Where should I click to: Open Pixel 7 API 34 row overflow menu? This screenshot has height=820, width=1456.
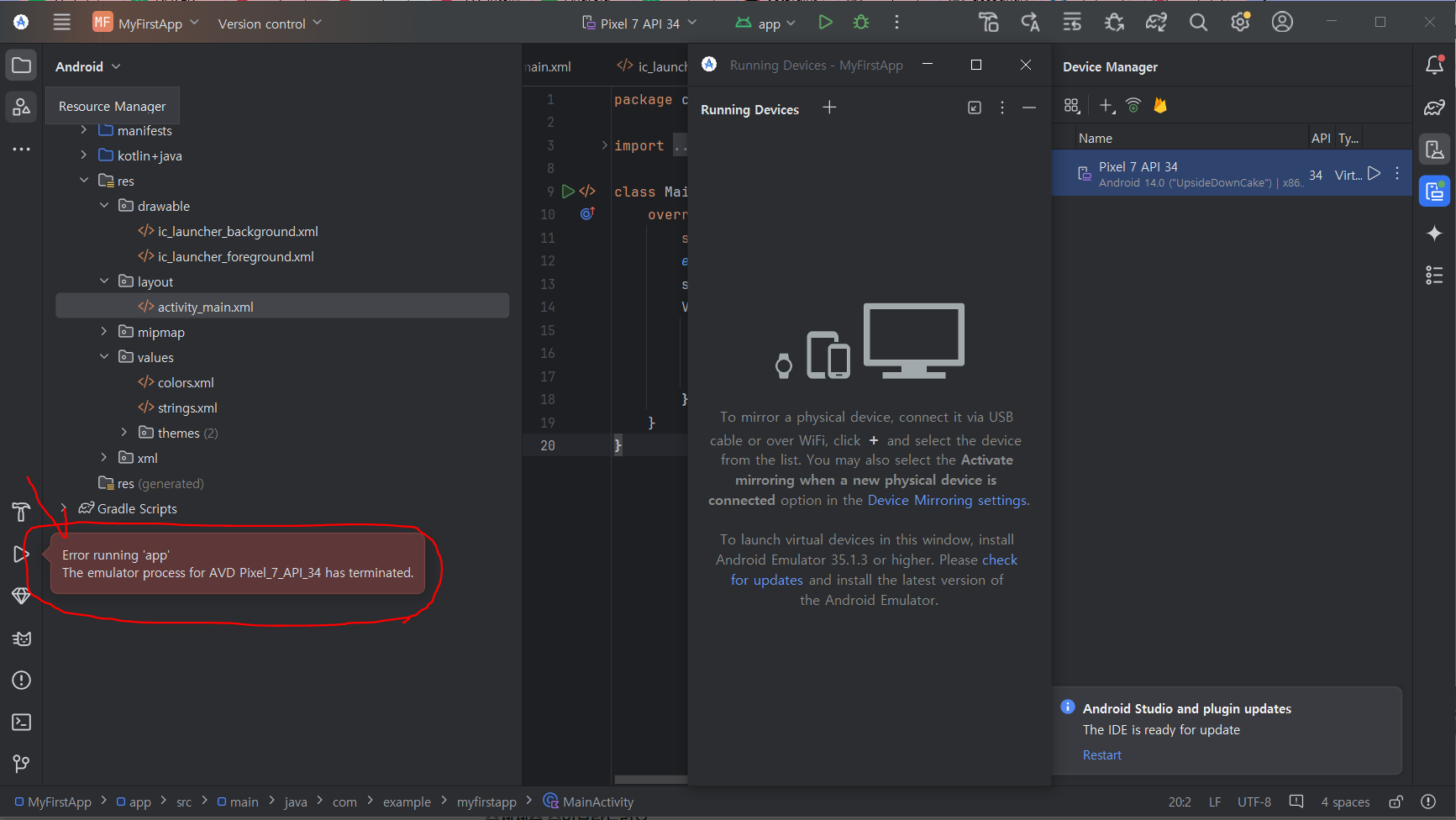tap(1397, 174)
